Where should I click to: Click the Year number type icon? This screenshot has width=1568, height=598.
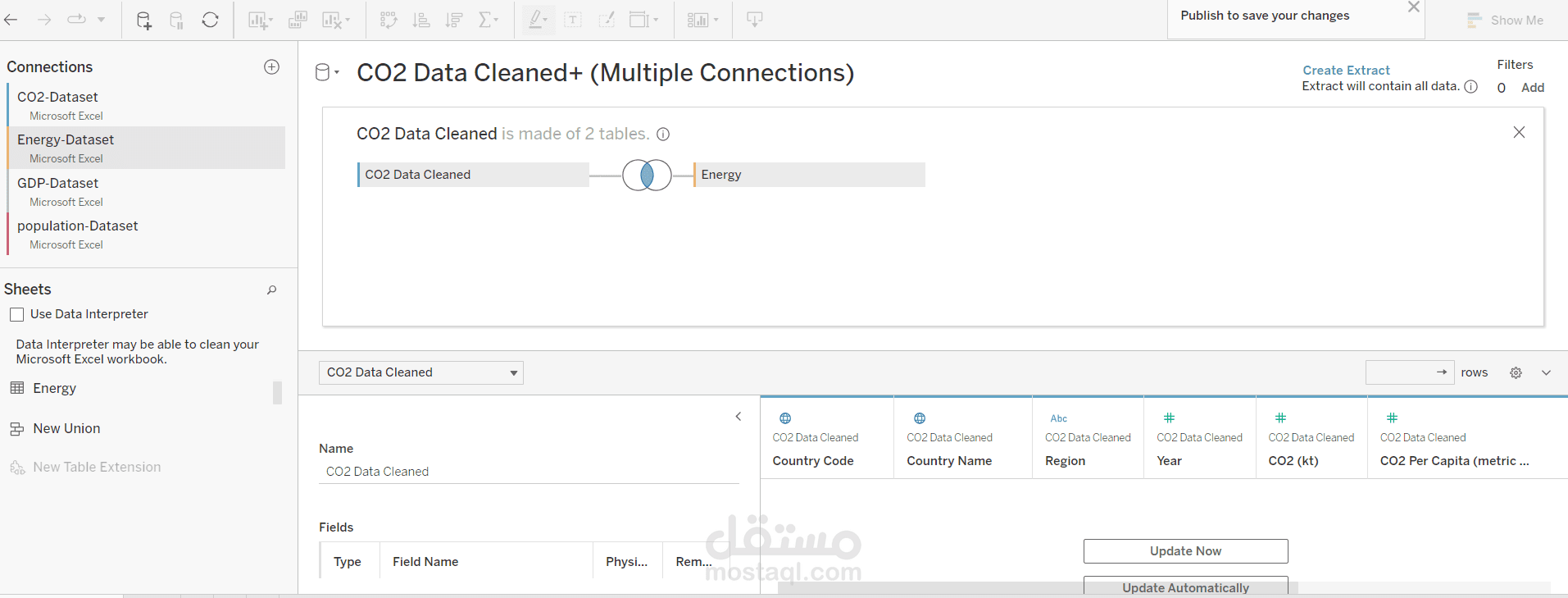(x=1170, y=418)
